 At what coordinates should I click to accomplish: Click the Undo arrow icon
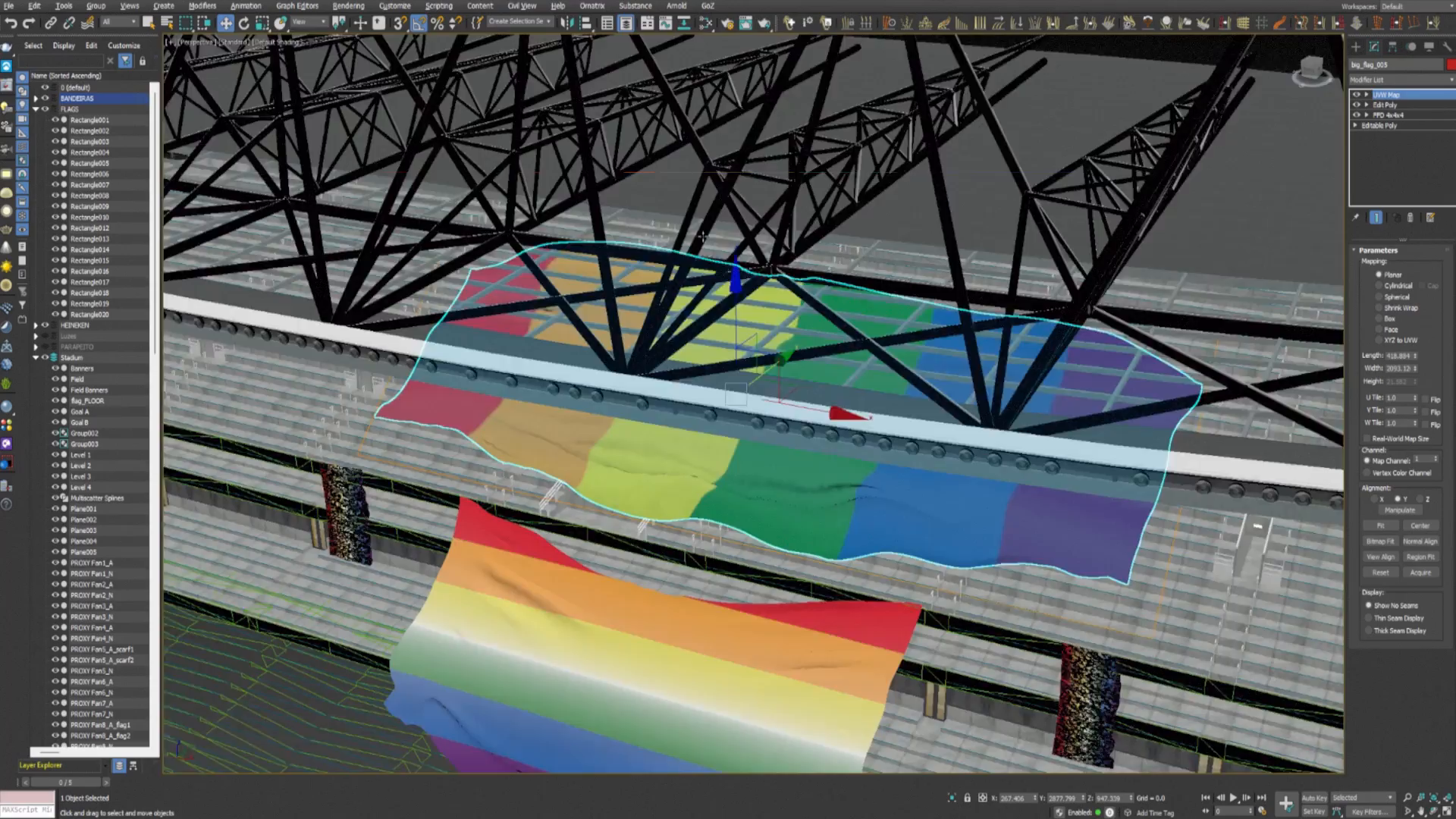pos(11,24)
